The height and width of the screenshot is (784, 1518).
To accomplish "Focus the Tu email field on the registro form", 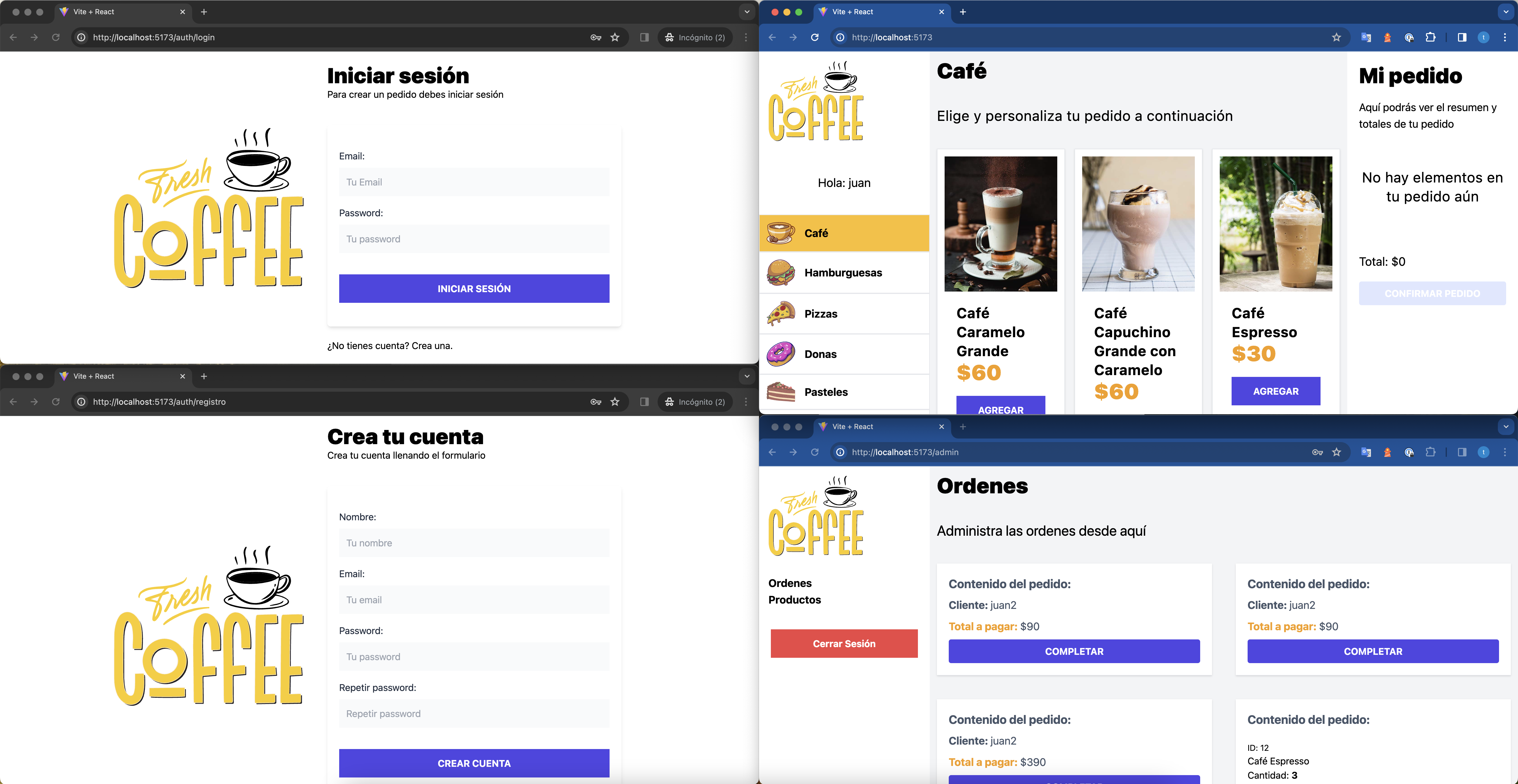I will coord(474,600).
